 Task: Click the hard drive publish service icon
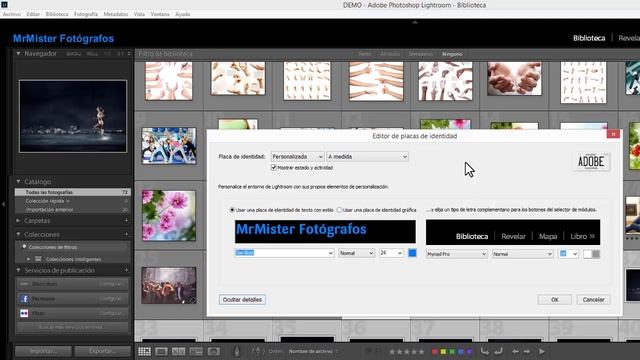[24, 284]
